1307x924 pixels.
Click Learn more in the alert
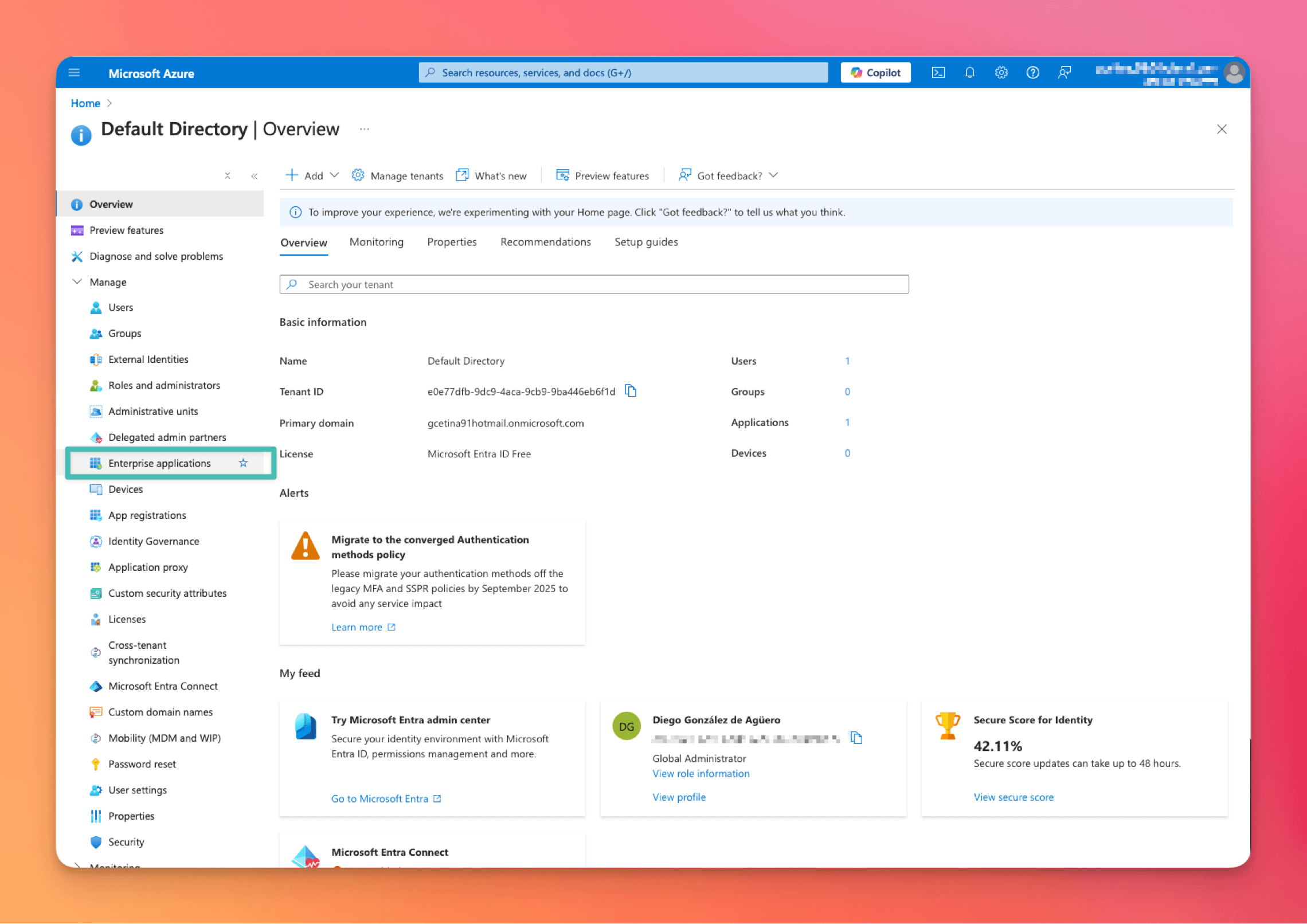363,627
